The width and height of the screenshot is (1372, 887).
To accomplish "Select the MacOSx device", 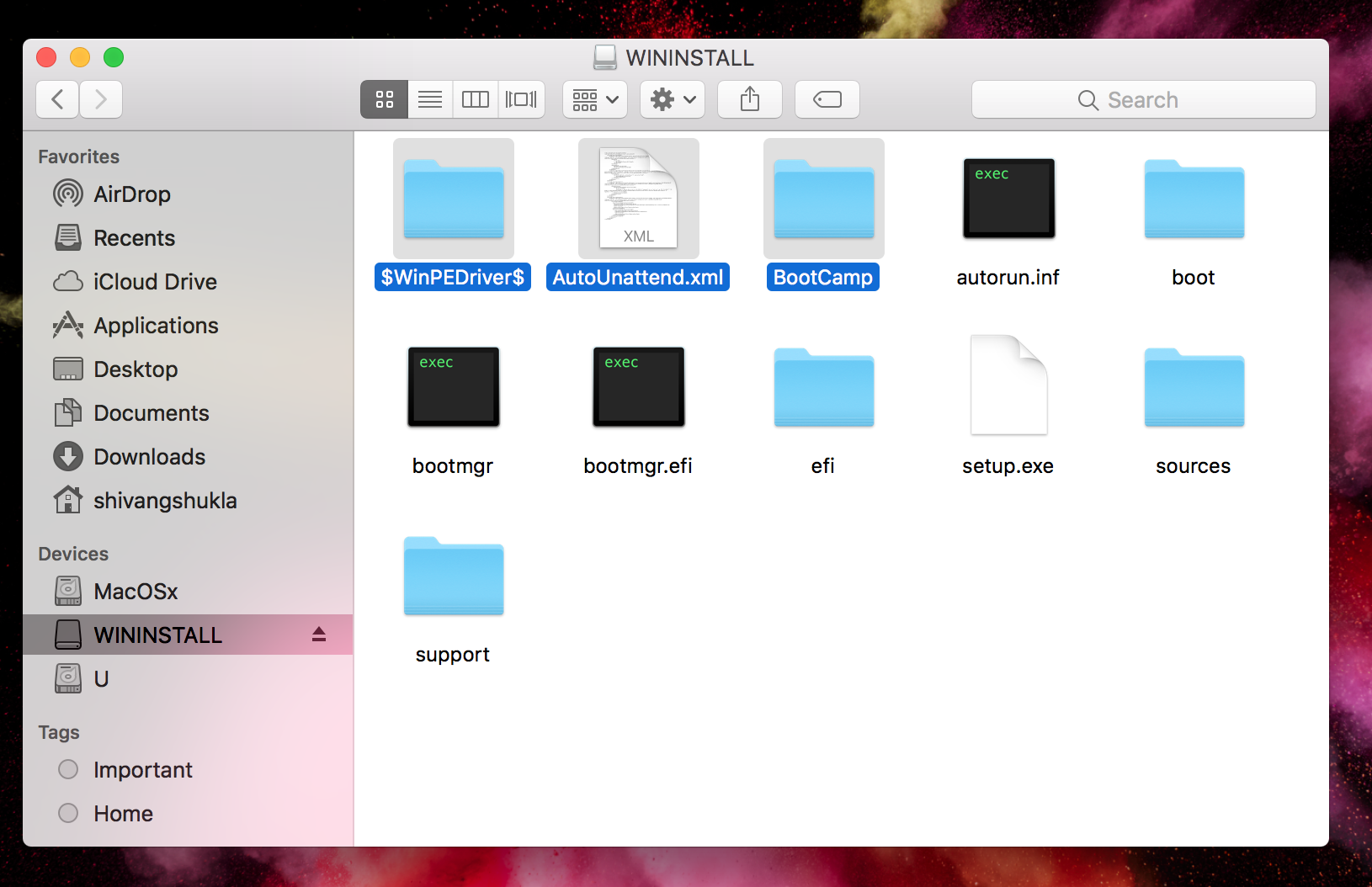I will [x=188, y=592].
